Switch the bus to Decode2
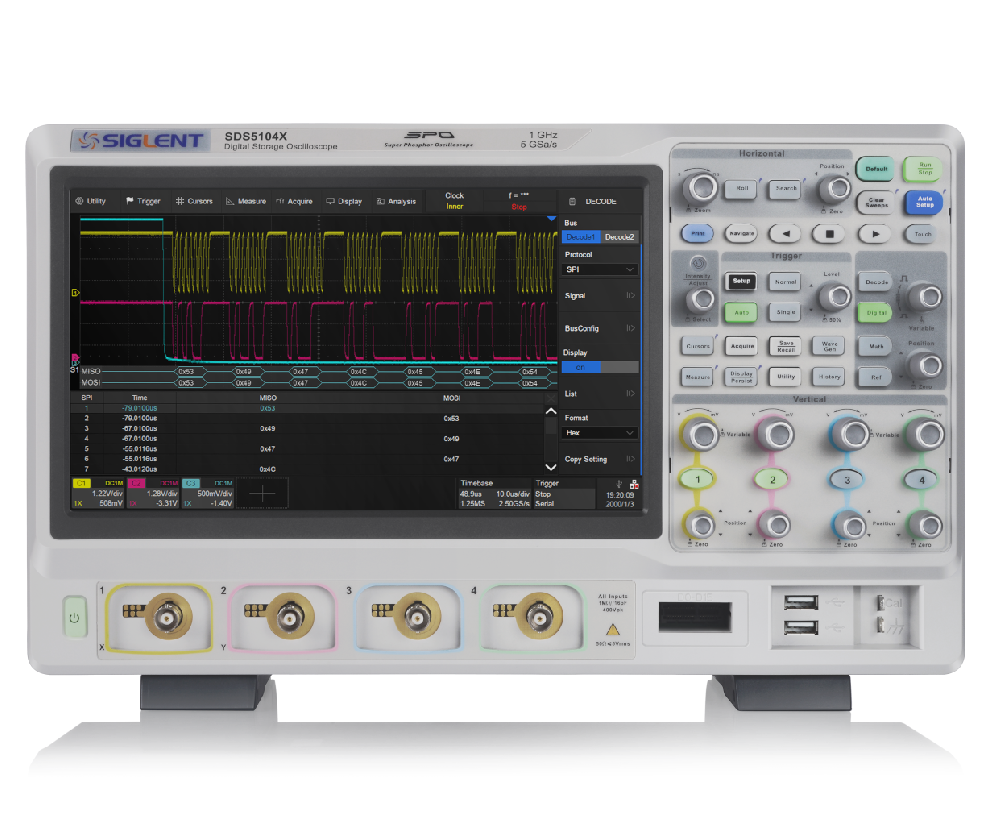 coord(621,237)
